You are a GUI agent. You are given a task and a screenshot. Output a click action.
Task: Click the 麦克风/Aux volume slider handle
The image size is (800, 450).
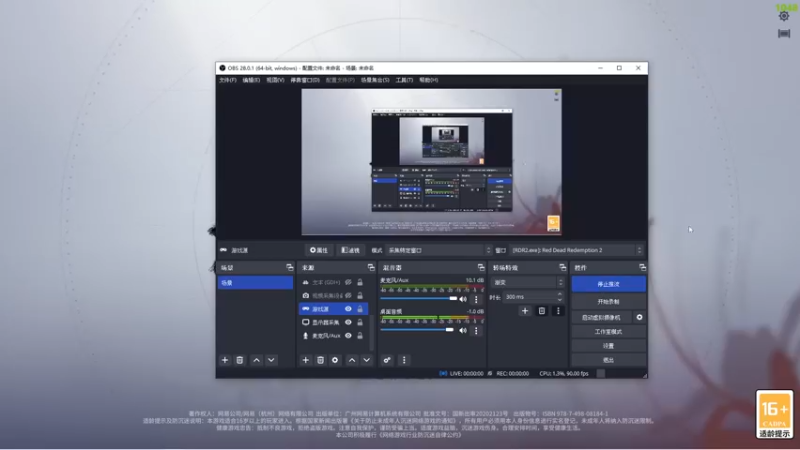pos(453,298)
